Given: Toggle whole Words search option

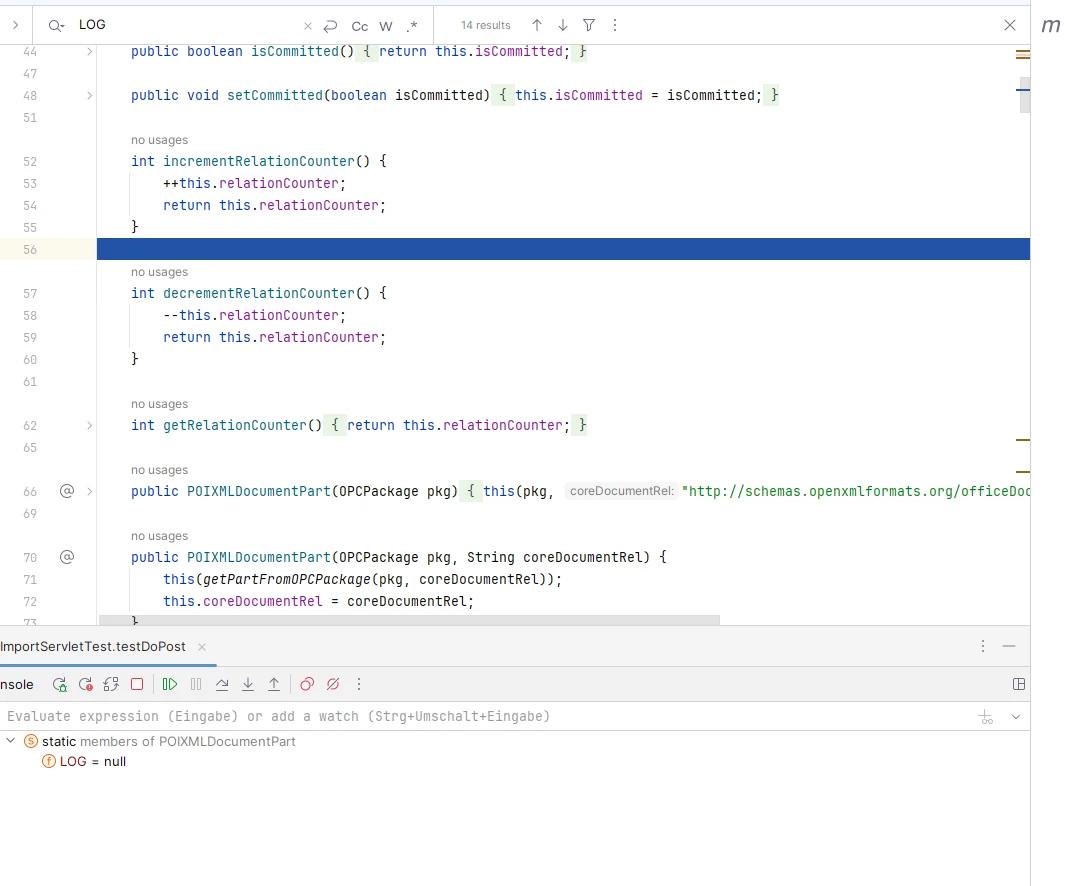Looking at the screenshot, I should pyautogui.click(x=386, y=26).
